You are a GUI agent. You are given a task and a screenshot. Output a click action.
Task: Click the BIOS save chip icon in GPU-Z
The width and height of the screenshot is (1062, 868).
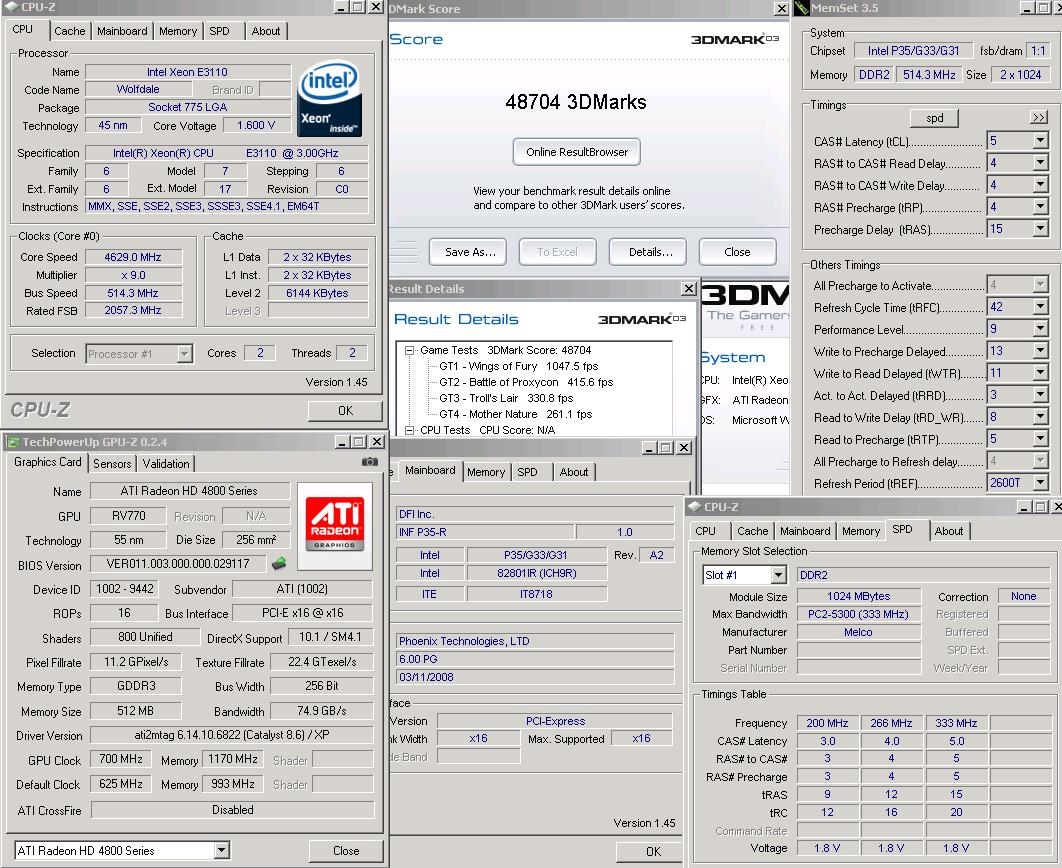[279, 563]
